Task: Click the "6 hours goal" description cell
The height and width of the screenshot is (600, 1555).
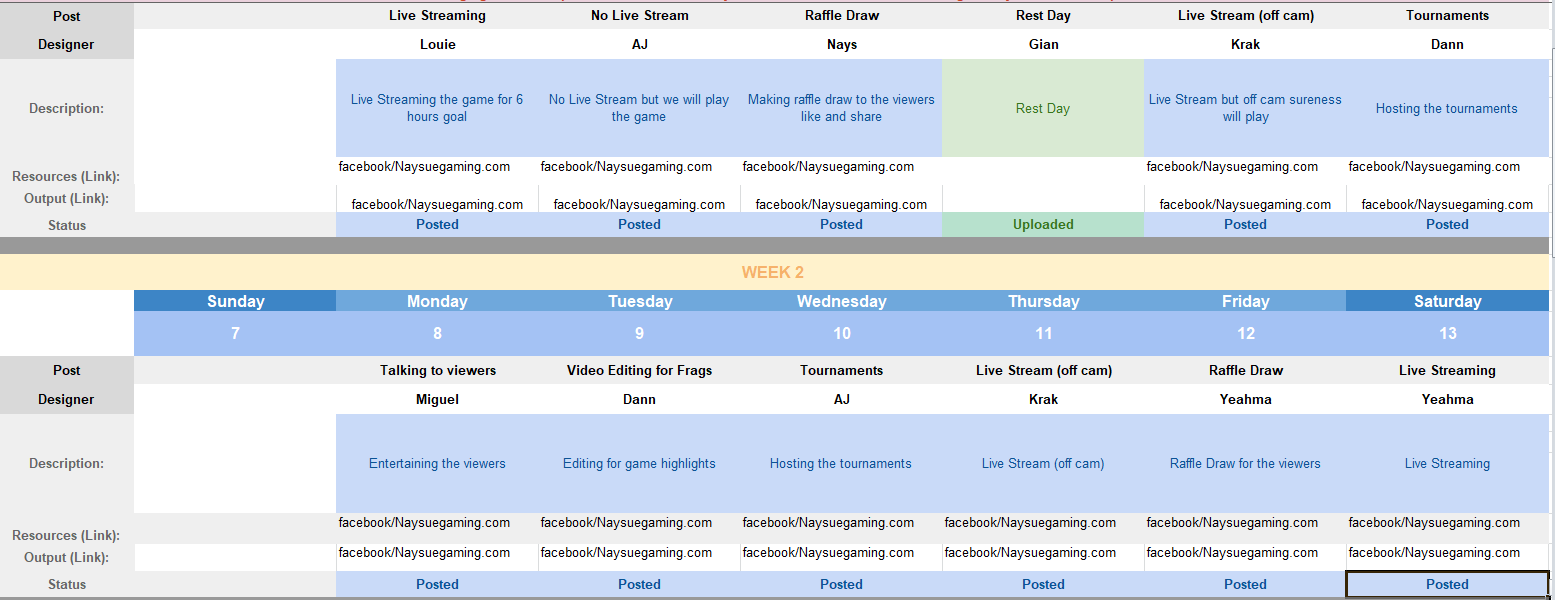Action: tap(437, 108)
